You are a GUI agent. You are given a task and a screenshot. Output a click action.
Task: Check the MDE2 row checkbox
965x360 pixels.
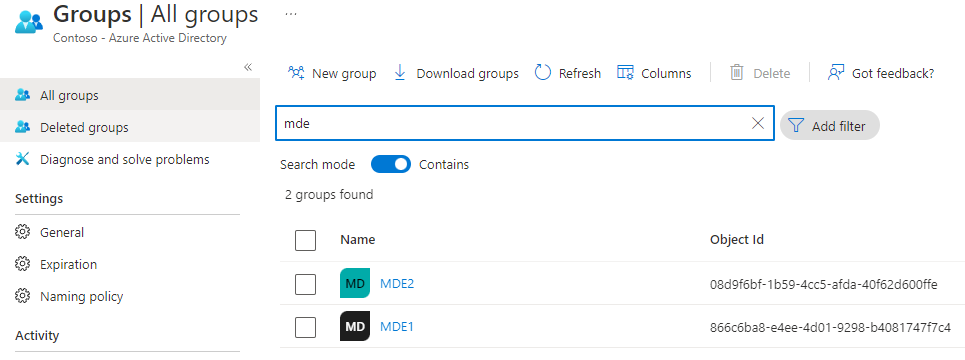(x=305, y=284)
